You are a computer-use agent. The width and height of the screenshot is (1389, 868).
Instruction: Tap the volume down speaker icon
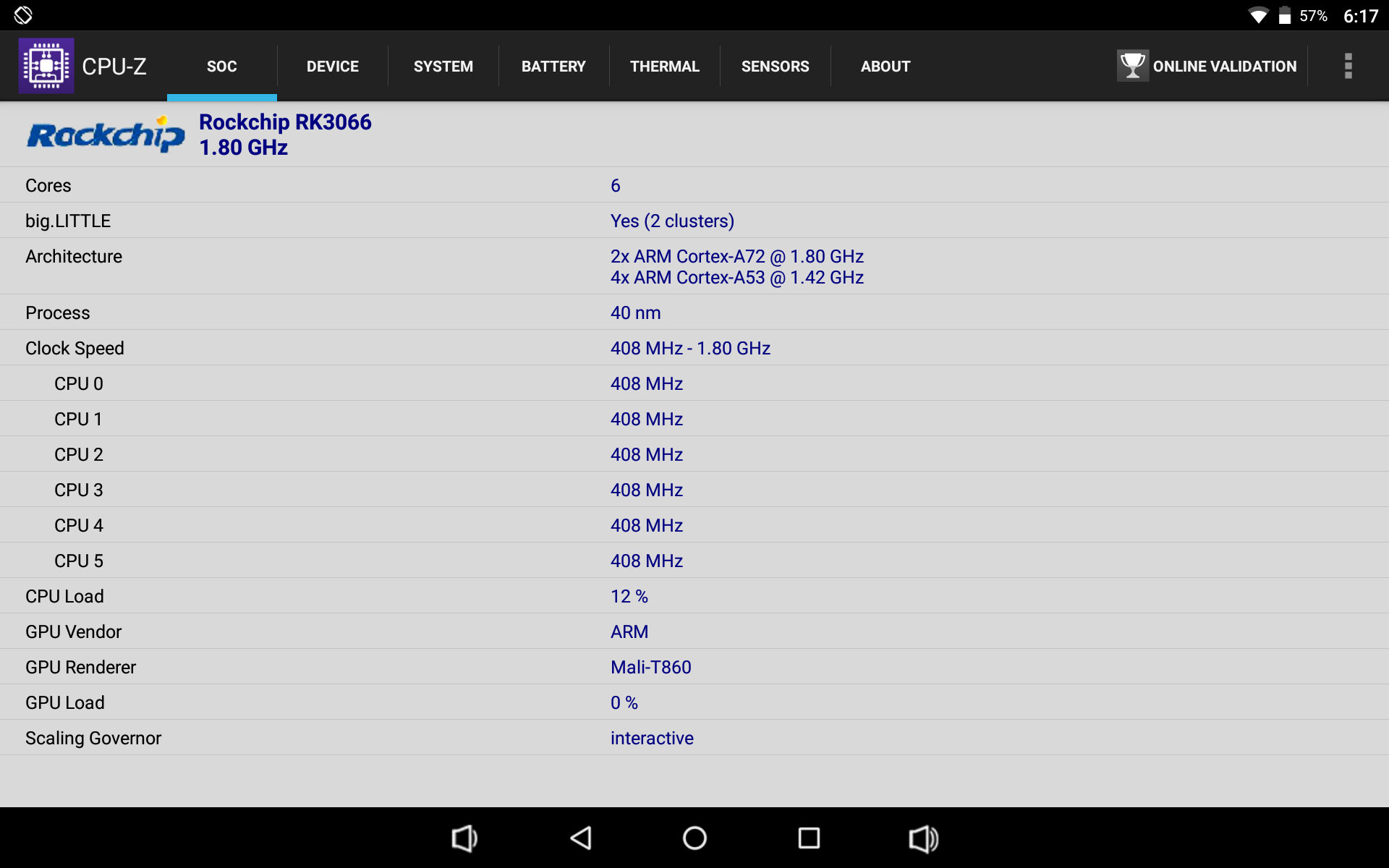464,838
